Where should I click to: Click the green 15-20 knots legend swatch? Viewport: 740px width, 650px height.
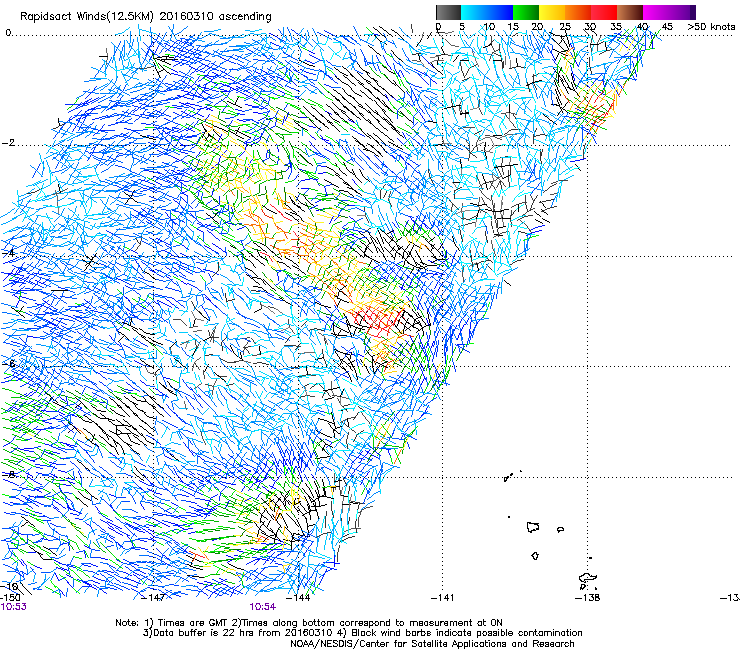coord(526,12)
